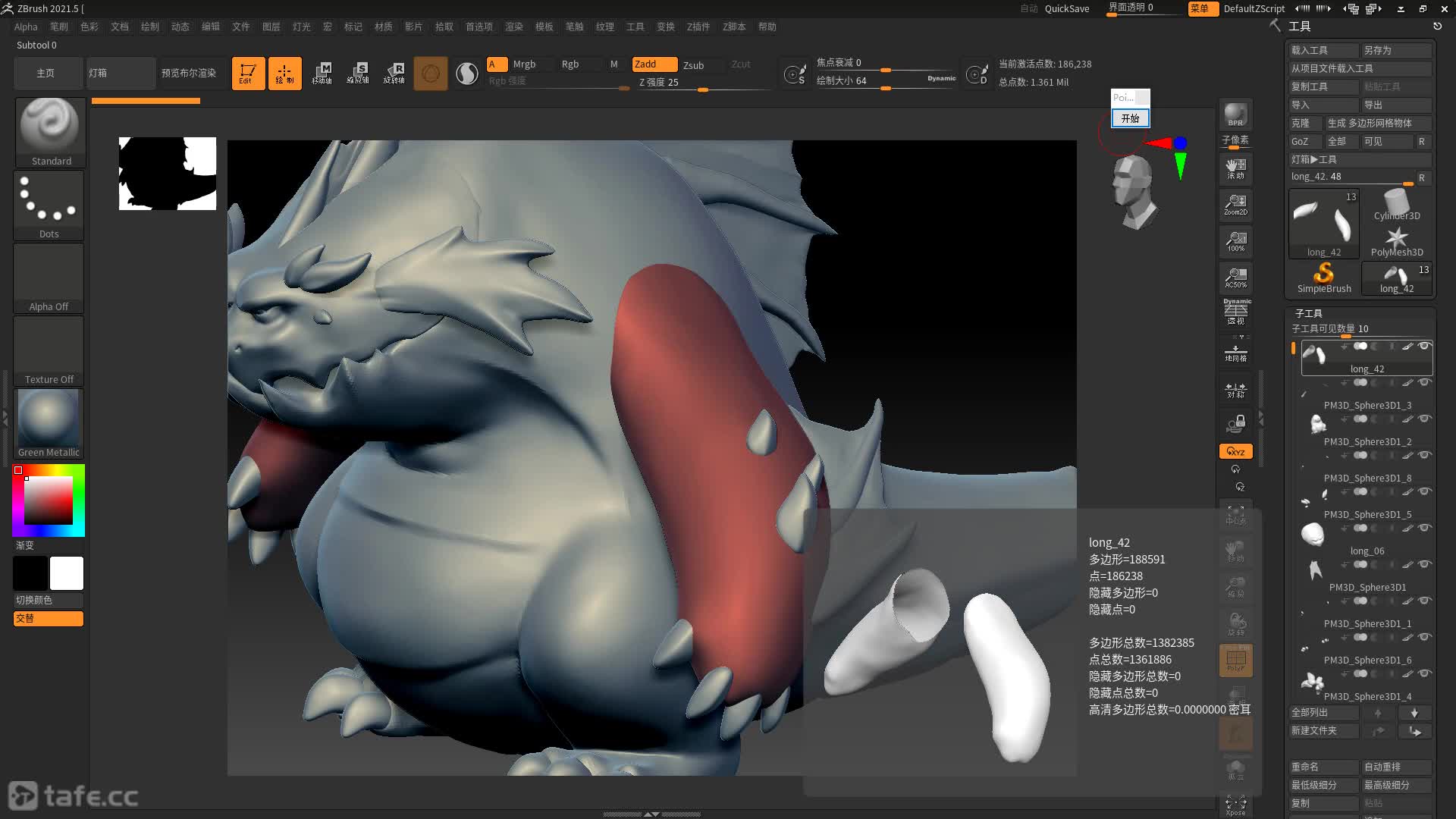The height and width of the screenshot is (819, 1456).
Task: Click the 开始 button in popover
Action: tap(1129, 119)
